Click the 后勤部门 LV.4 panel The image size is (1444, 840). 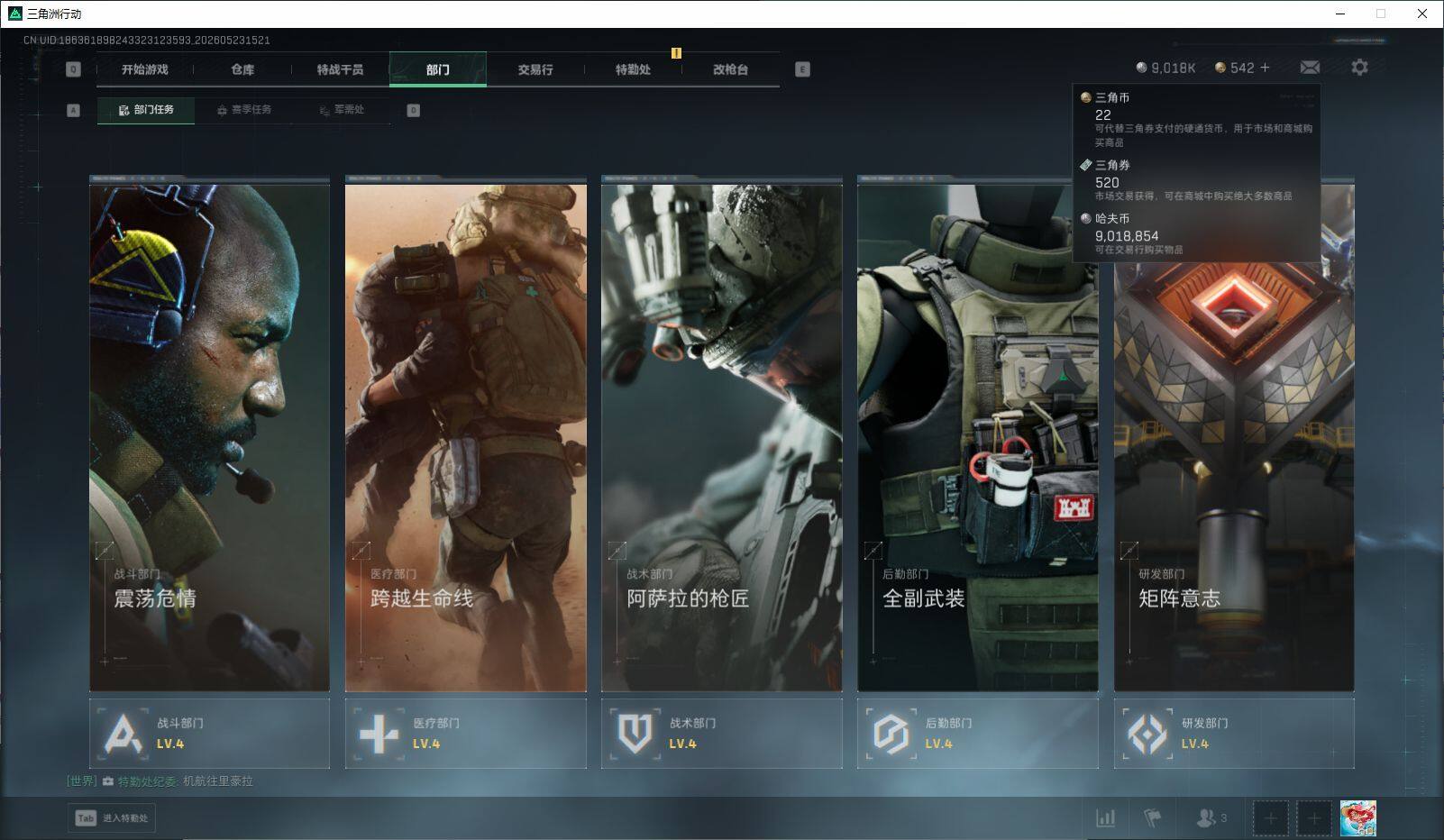[978, 734]
